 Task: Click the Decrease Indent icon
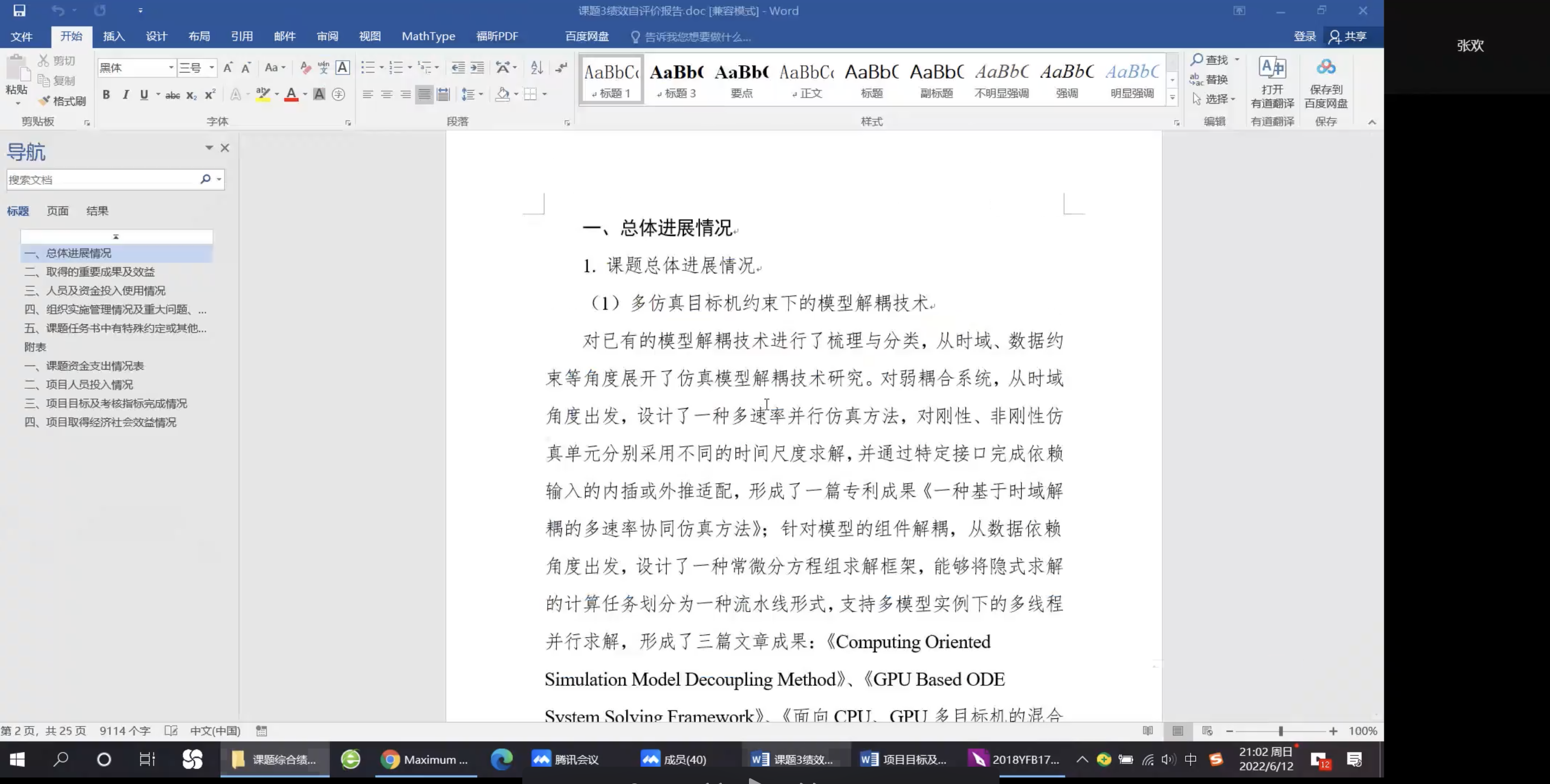(x=458, y=67)
